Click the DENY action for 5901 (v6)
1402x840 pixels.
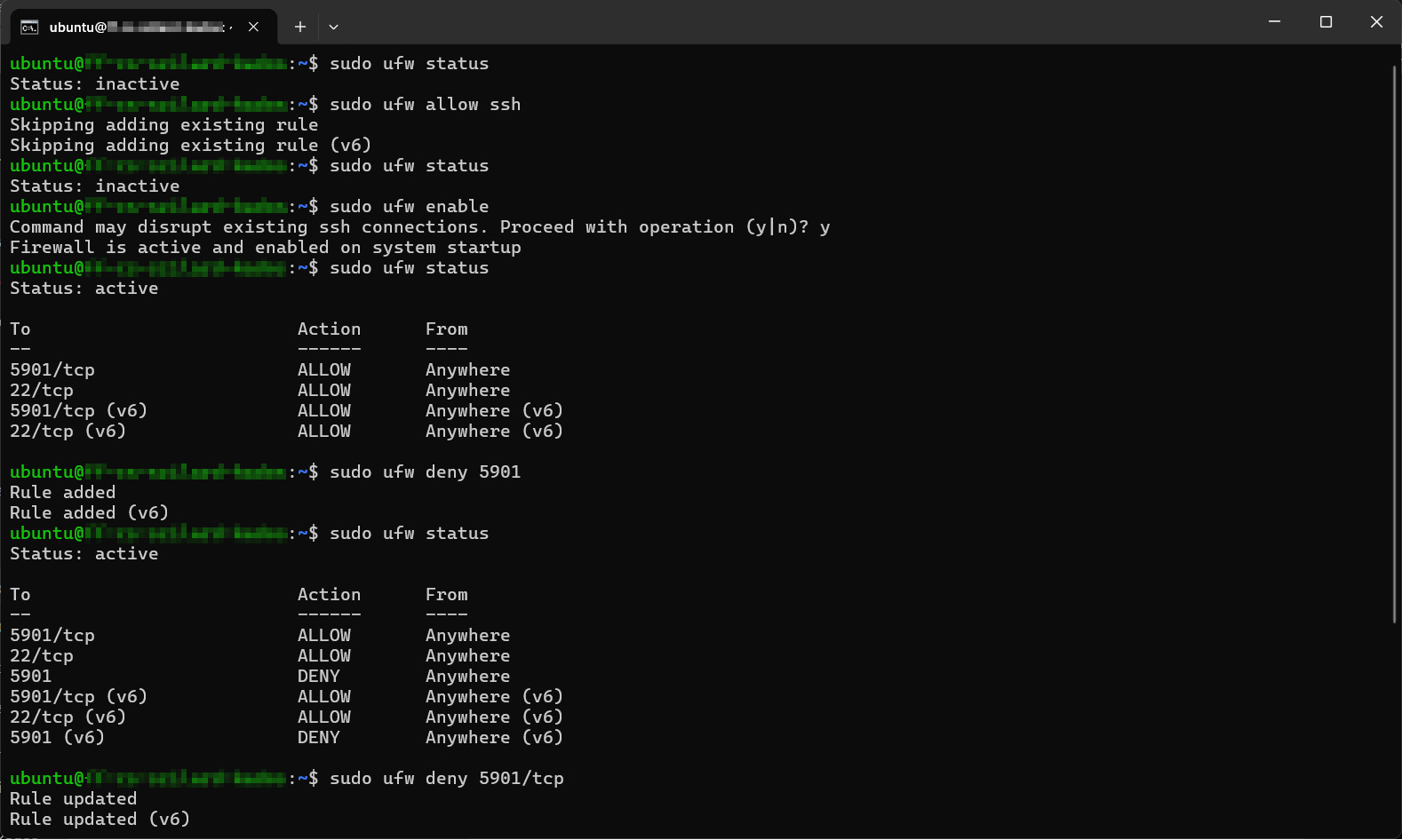(x=319, y=737)
